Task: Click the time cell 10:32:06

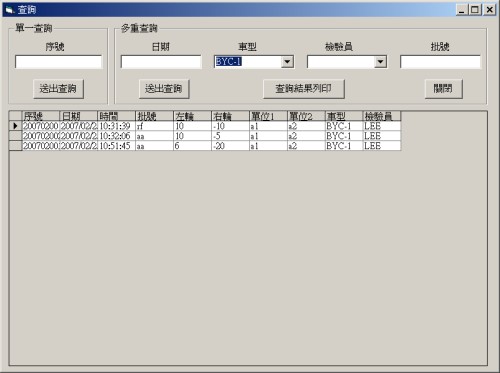Action: [116, 136]
